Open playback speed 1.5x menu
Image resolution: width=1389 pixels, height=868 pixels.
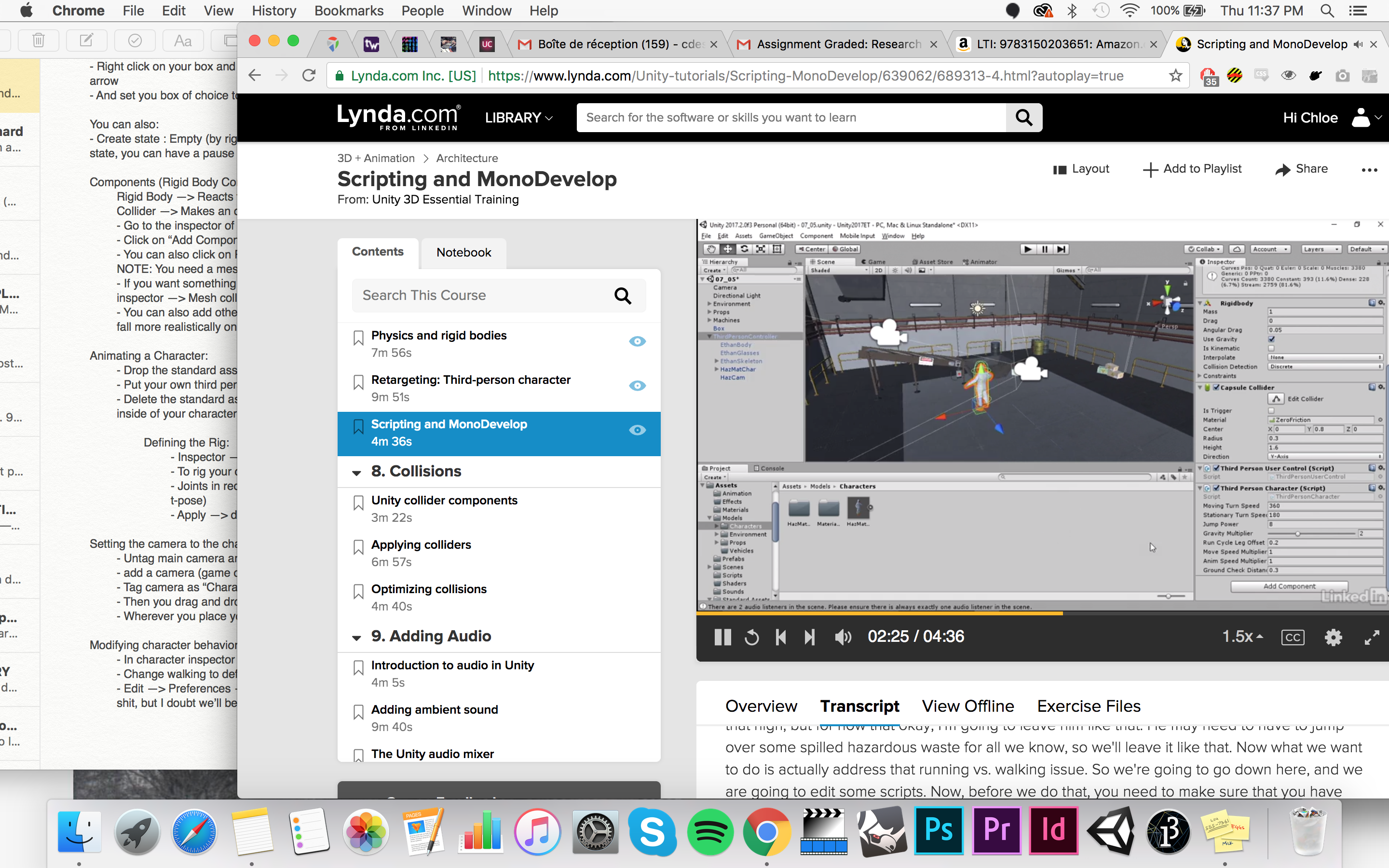point(1242,636)
